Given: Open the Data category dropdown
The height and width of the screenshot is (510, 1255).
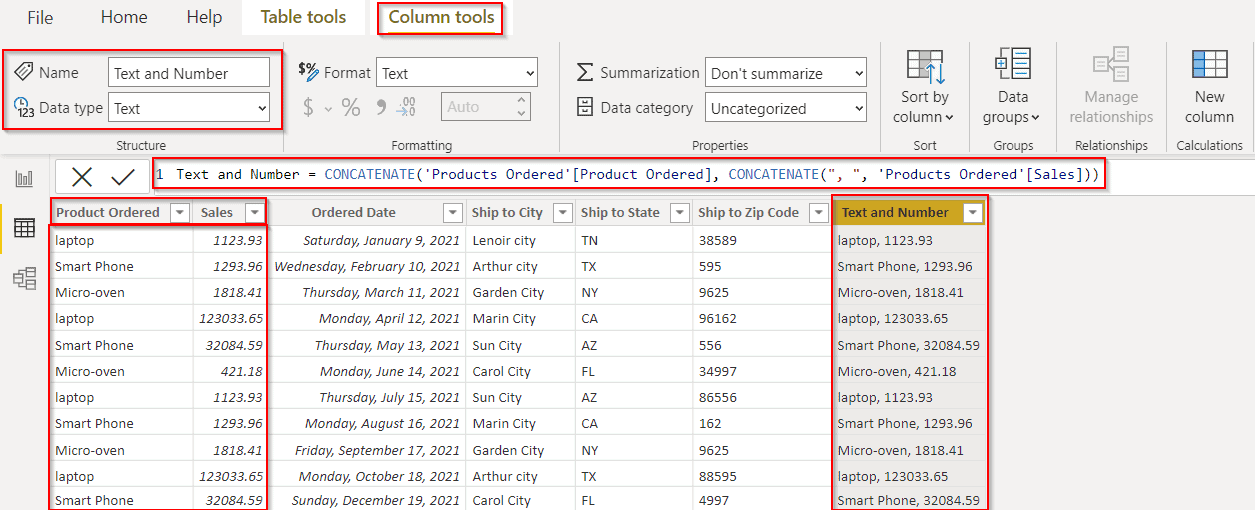Looking at the screenshot, I should [786, 108].
